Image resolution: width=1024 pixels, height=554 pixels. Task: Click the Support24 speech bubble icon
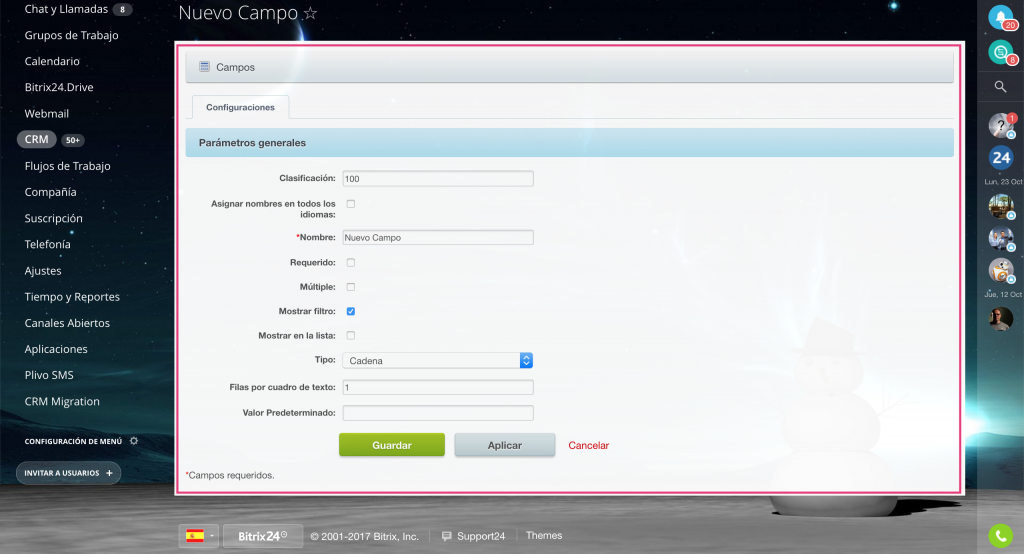tap(447, 536)
